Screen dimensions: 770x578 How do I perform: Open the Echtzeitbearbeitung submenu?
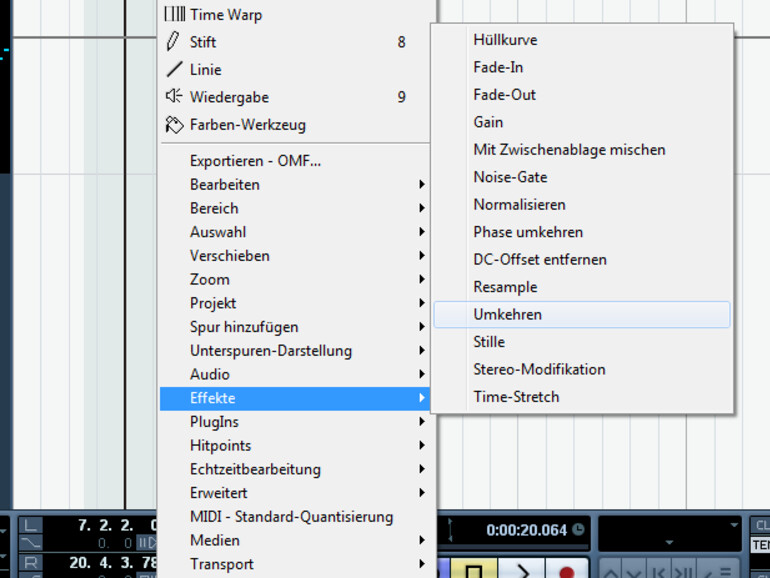[295, 469]
